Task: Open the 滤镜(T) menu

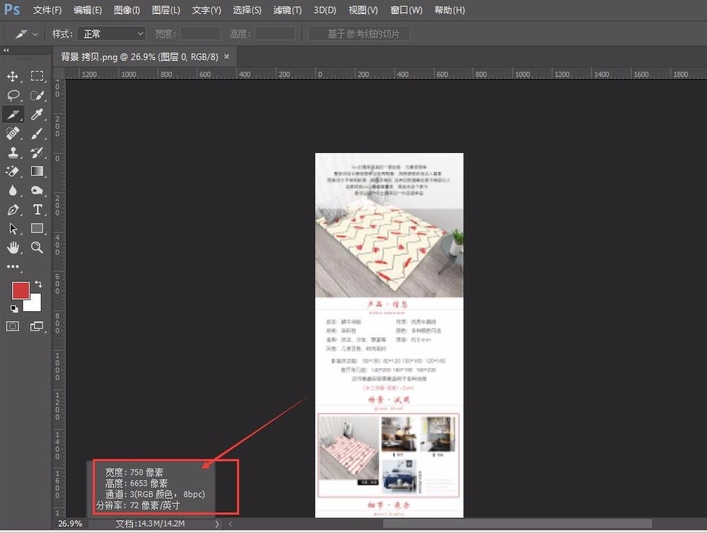Action: [x=287, y=10]
